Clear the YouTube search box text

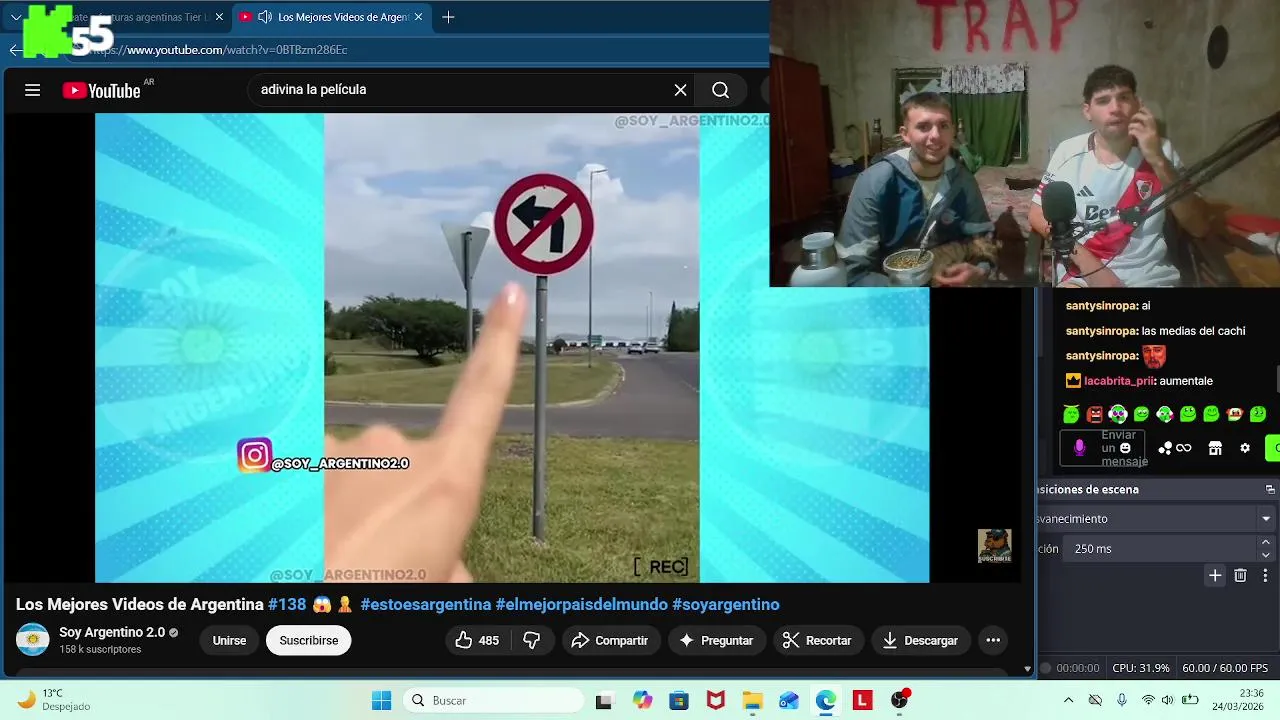pyautogui.click(x=680, y=90)
